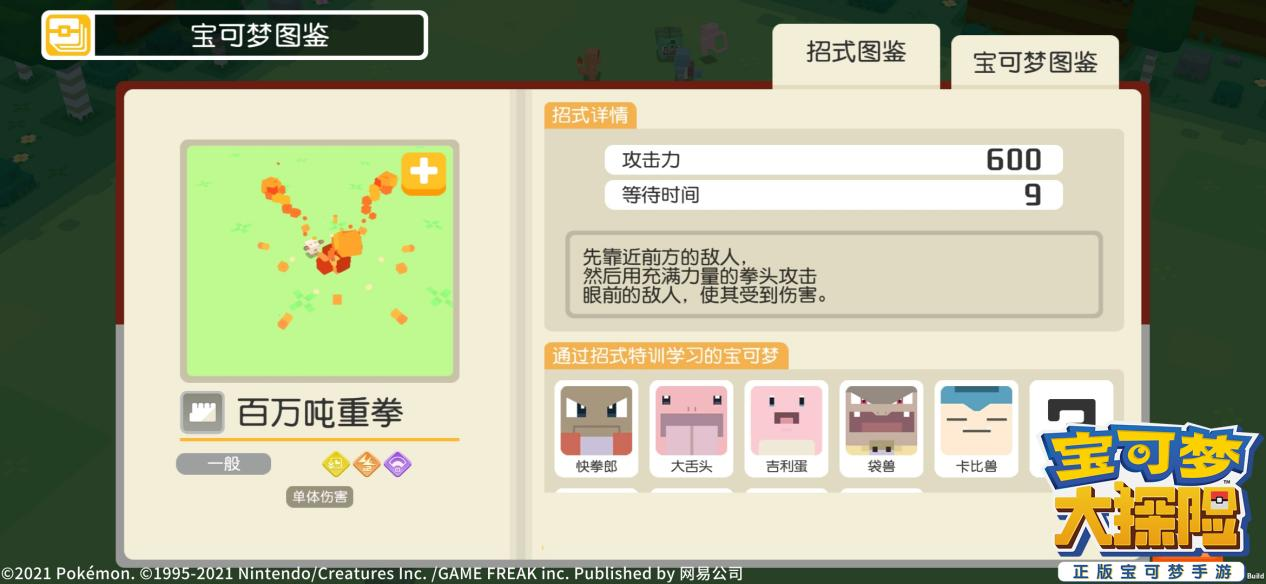Click the move animation preview
The height and width of the screenshot is (584, 1266).
point(320,261)
